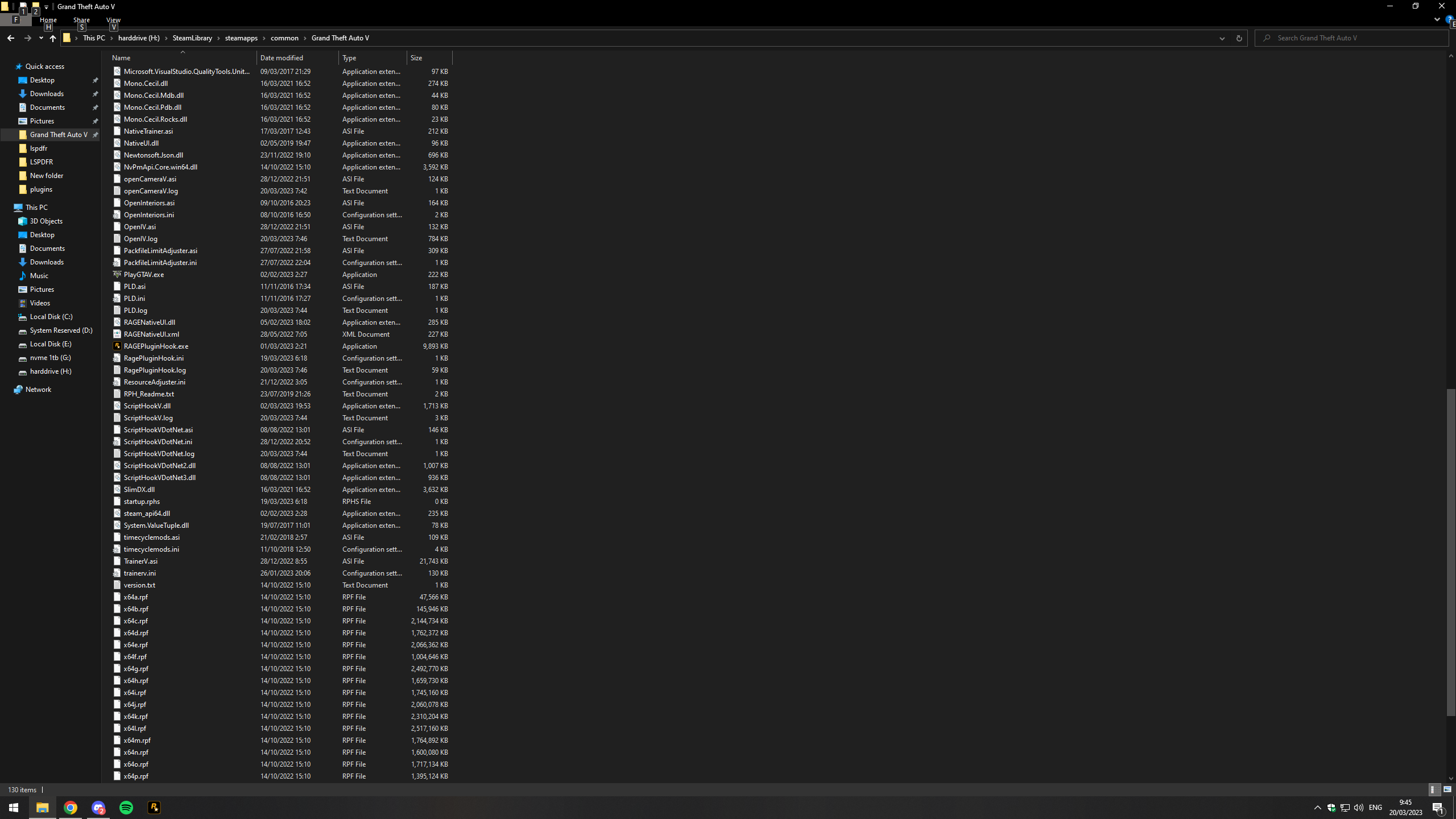Click SteamLibrary in the breadcrumb path
The image size is (1456, 819).
pyautogui.click(x=192, y=38)
